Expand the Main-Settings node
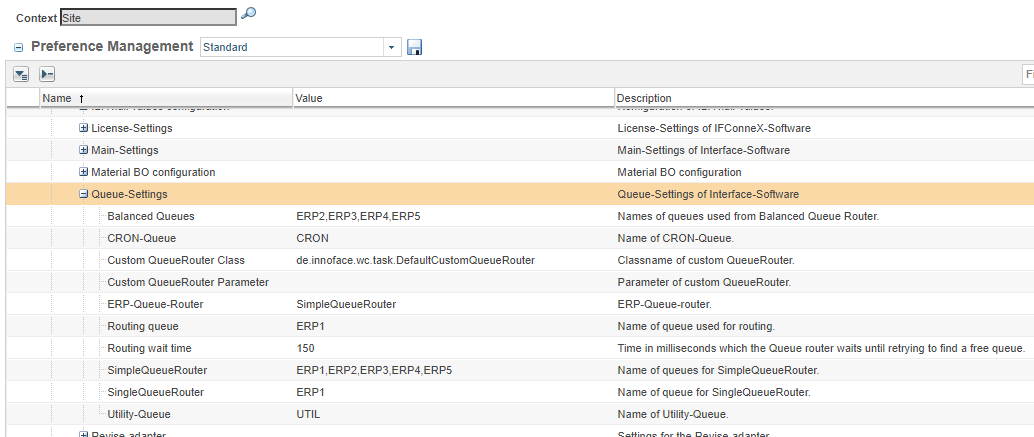Screen dimensions: 1034x437 pyautogui.click(x=84, y=151)
